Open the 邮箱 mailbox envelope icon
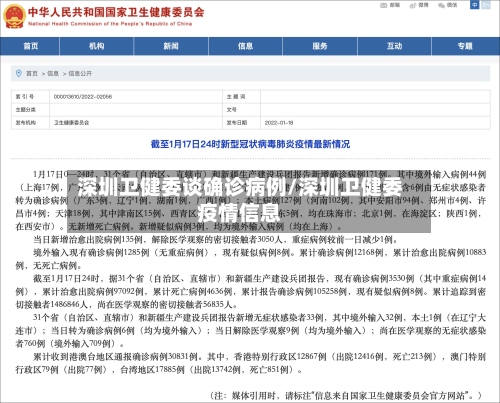This screenshot has height=403, width=500. click(384, 5)
